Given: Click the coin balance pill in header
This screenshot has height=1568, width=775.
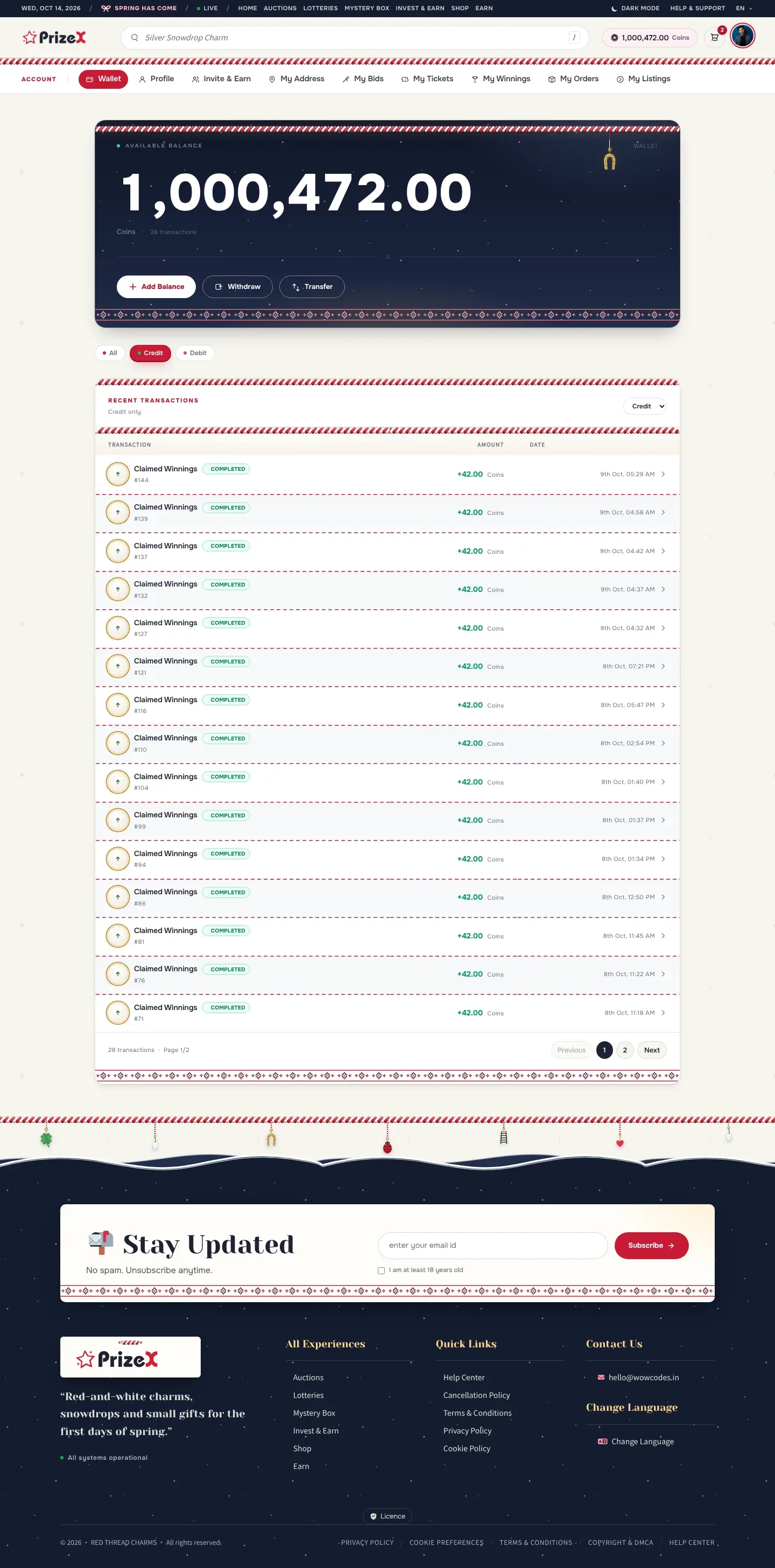Looking at the screenshot, I should point(650,38).
